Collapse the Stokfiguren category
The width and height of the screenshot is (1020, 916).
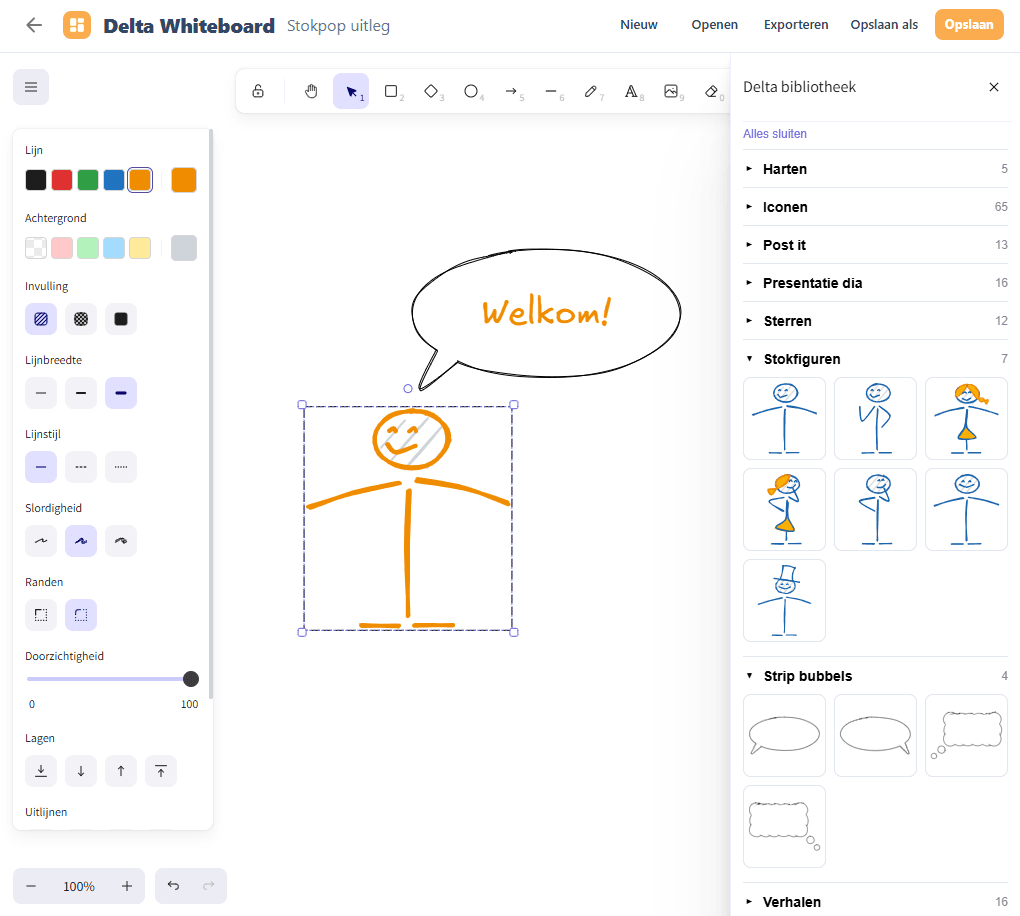[876, 359]
